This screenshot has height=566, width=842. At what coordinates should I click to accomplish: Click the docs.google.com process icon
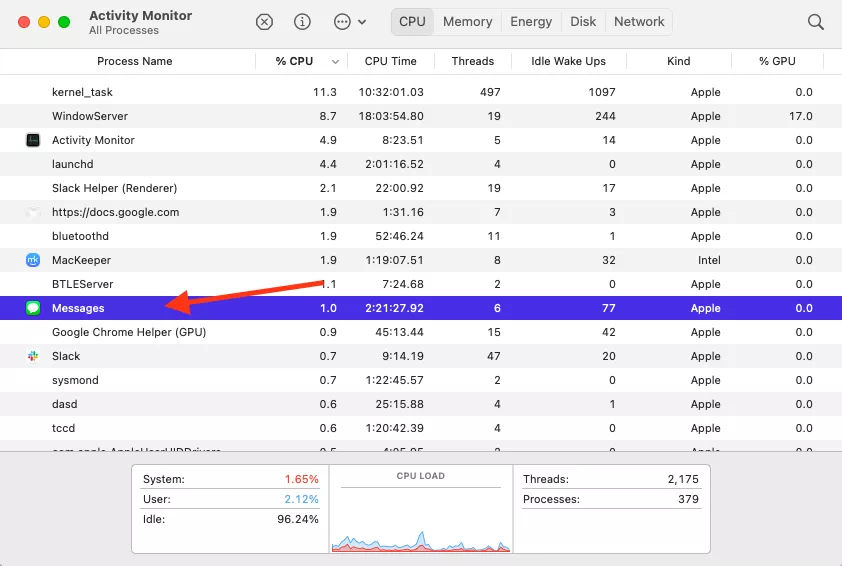(x=32, y=212)
